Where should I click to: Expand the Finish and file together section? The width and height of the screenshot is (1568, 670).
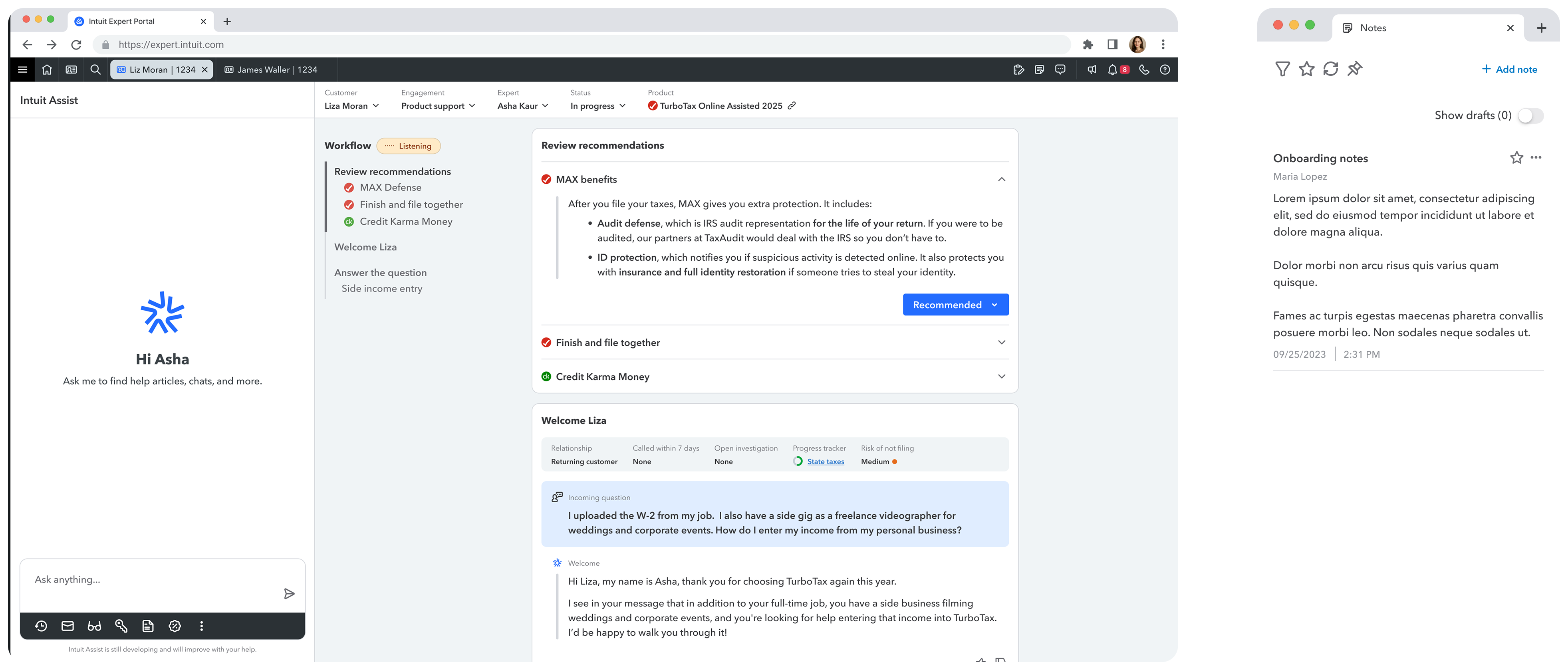pyautogui.click(x=1001, y=343)
